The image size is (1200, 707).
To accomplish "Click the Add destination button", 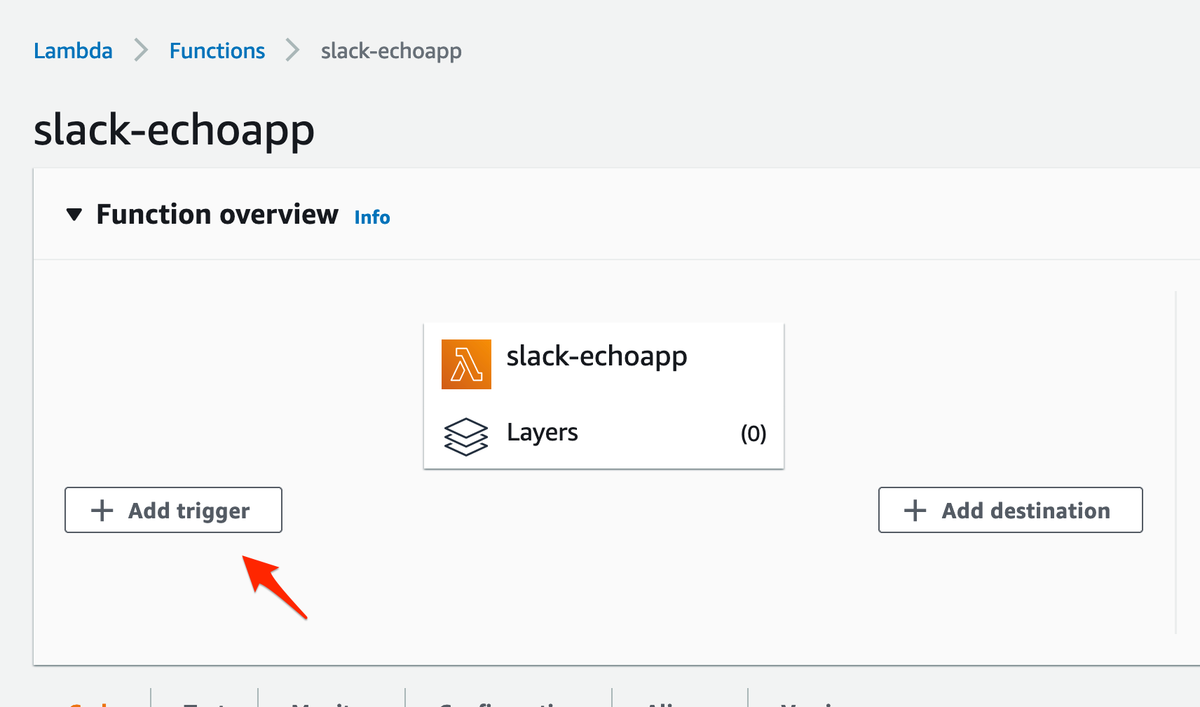I will point(1010,510).
